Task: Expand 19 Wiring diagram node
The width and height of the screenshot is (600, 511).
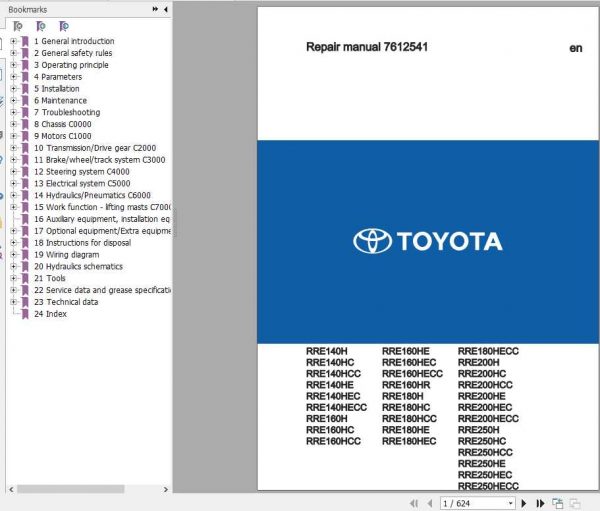Action: (x=13, y=255)
